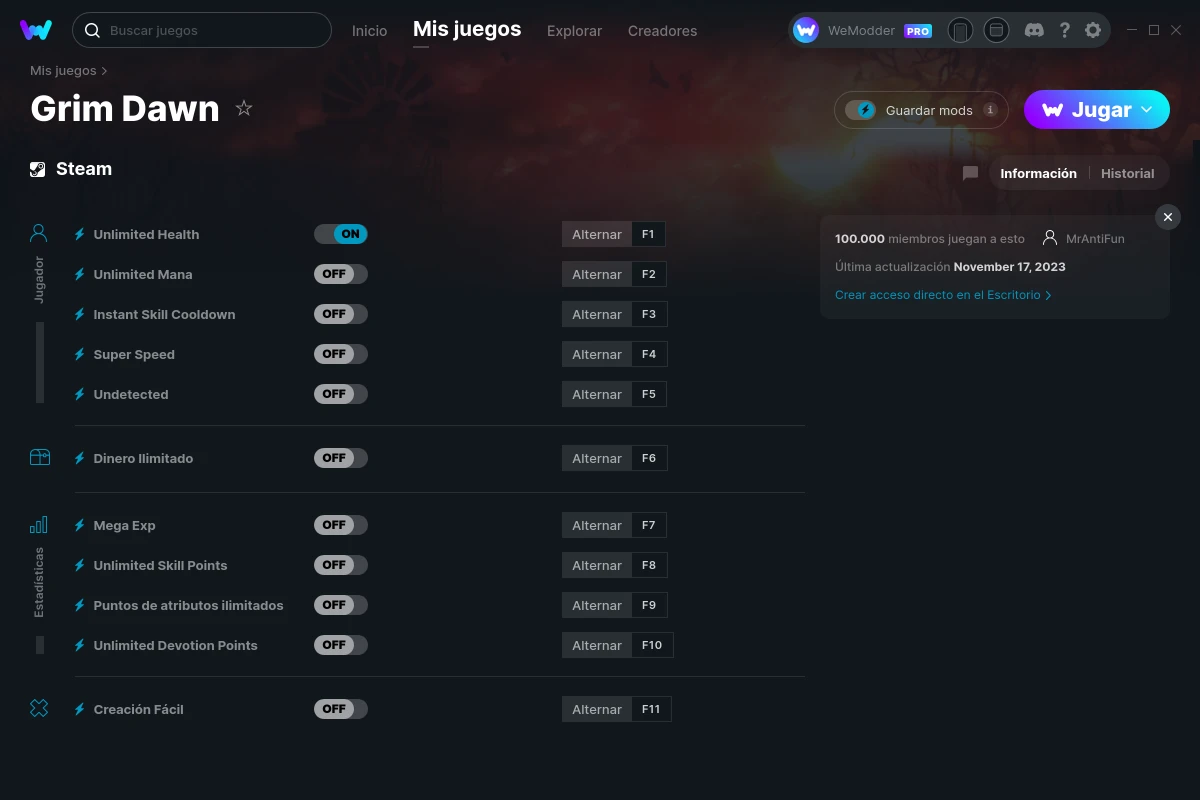
Task: Open the Creadores tab
Action: 662,31
